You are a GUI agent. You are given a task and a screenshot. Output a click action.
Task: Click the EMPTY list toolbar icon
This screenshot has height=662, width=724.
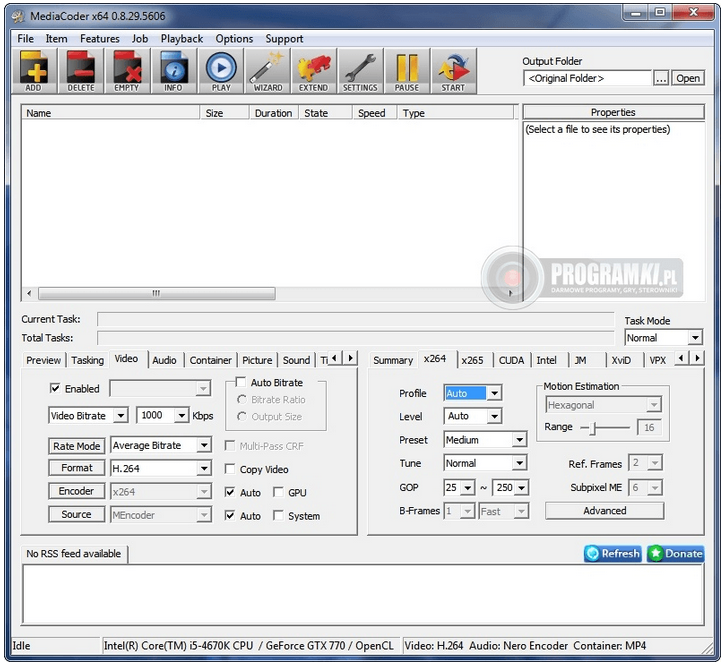127,71
